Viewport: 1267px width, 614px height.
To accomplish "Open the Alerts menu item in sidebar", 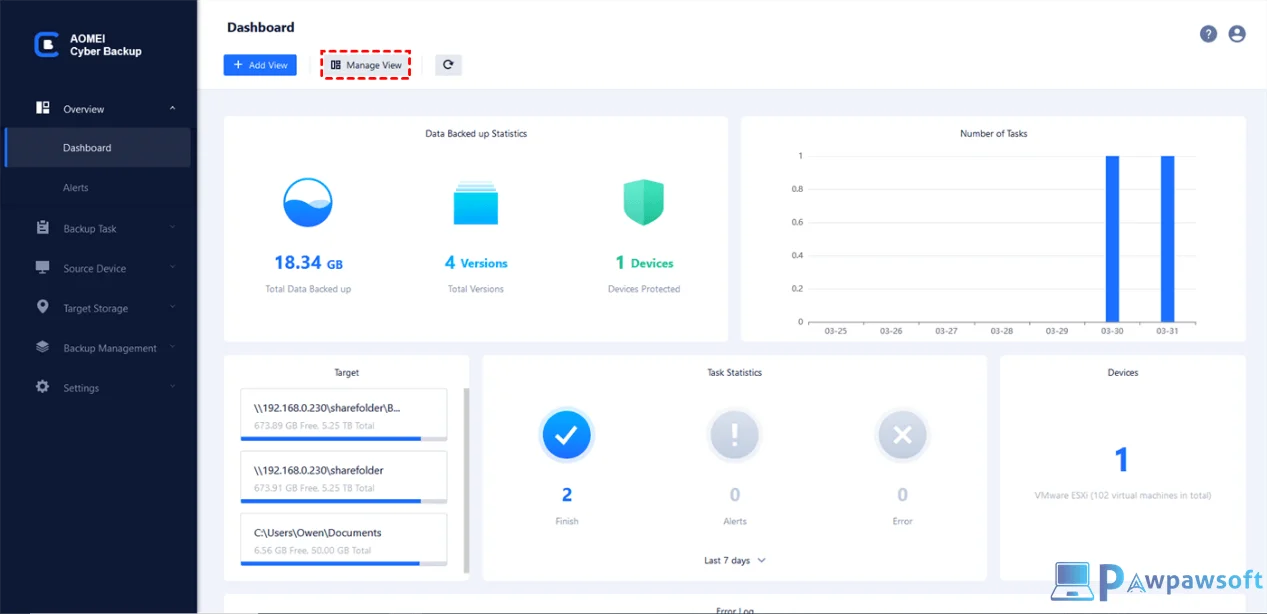I will coord(76,188).
